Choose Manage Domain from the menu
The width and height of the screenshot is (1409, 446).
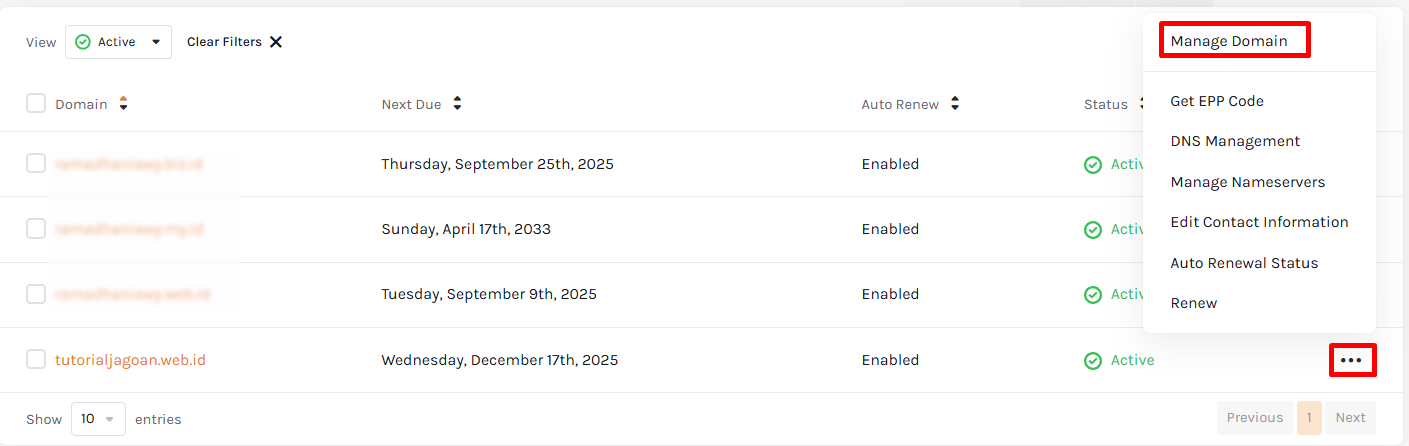click(x=1229, y=41)
